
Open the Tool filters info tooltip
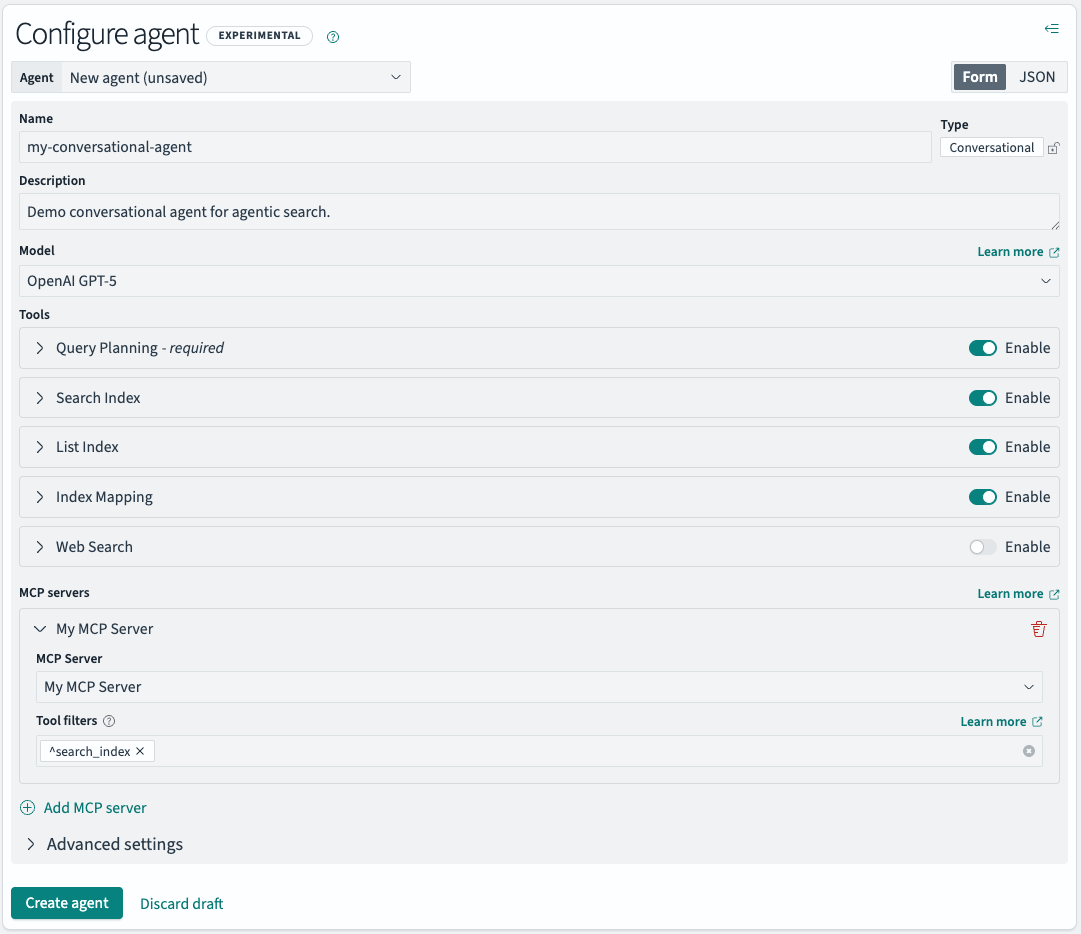(x=109, y=720)
